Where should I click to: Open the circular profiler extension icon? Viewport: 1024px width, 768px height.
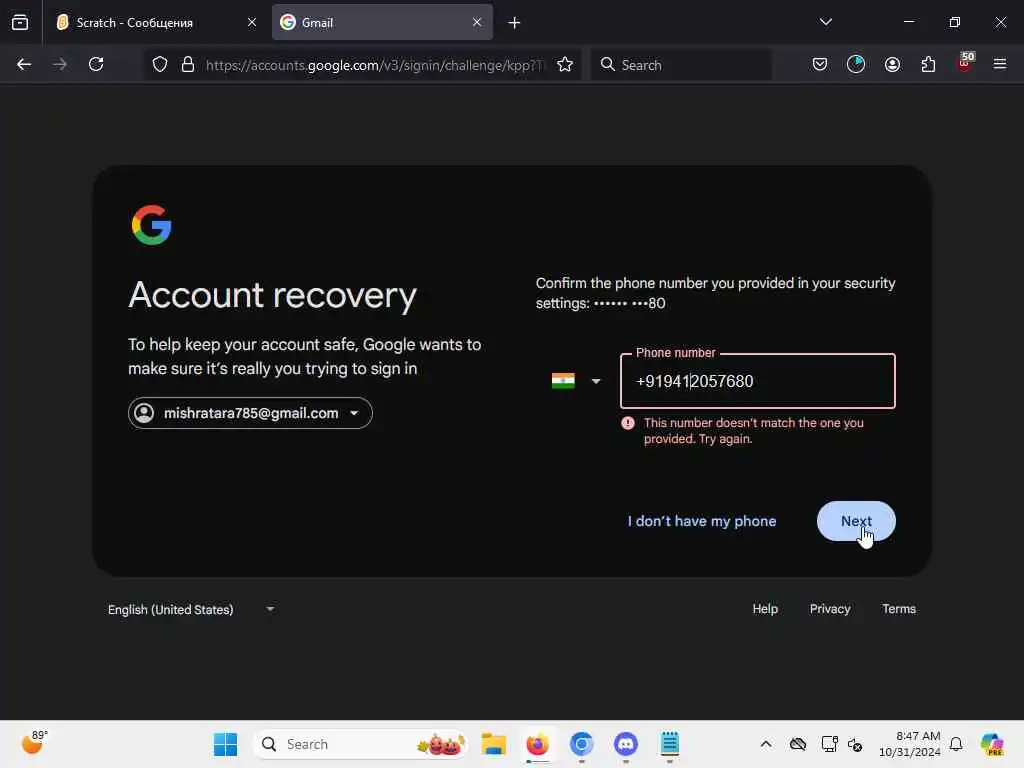click(x=856, y=64)
